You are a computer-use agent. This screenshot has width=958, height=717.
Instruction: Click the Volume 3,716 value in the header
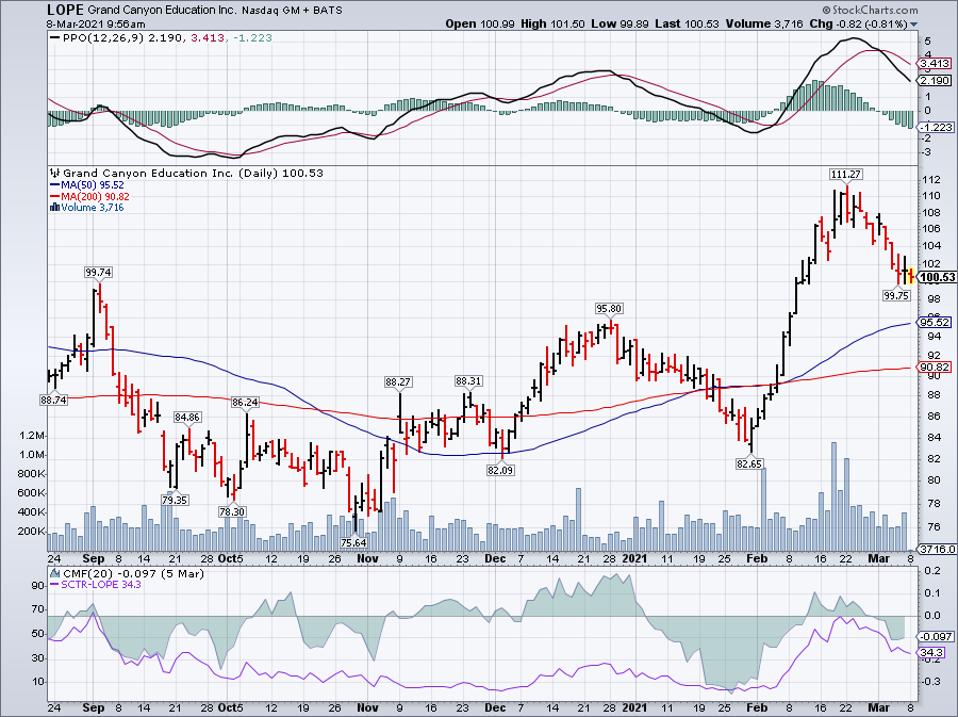click(764, 24)
